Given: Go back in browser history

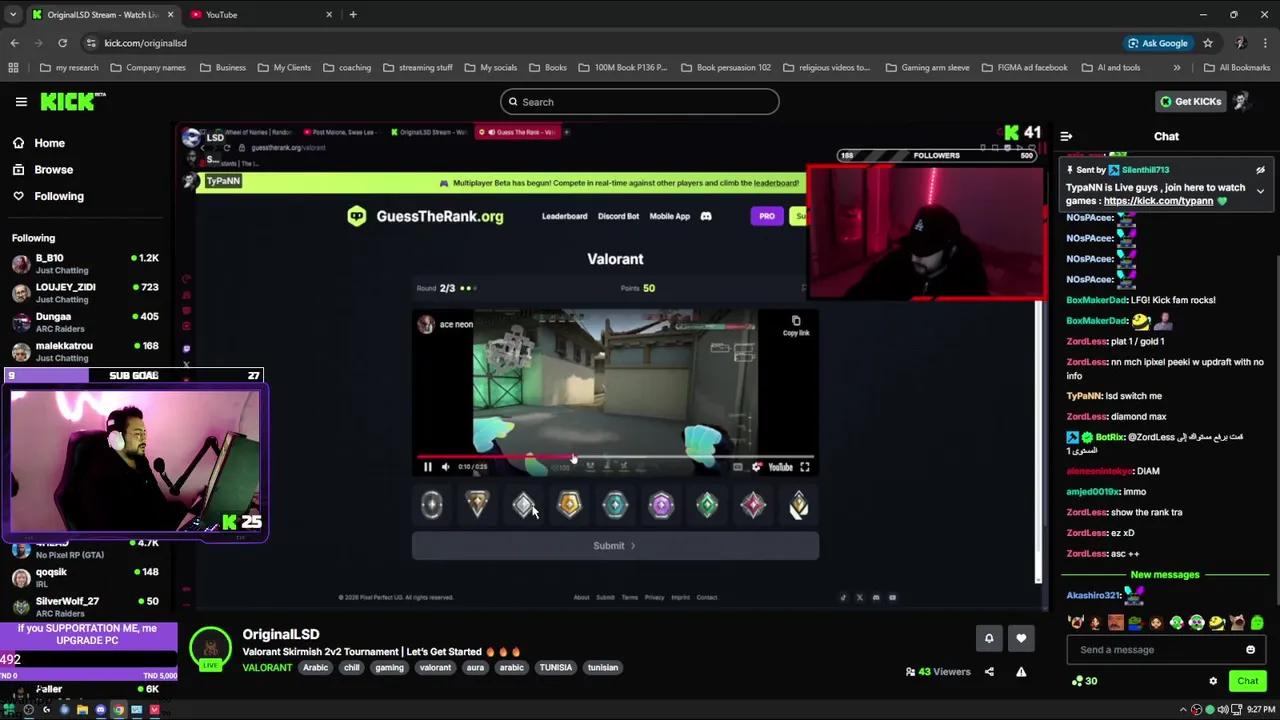Looking at the screenshot, I should point(14,43).
